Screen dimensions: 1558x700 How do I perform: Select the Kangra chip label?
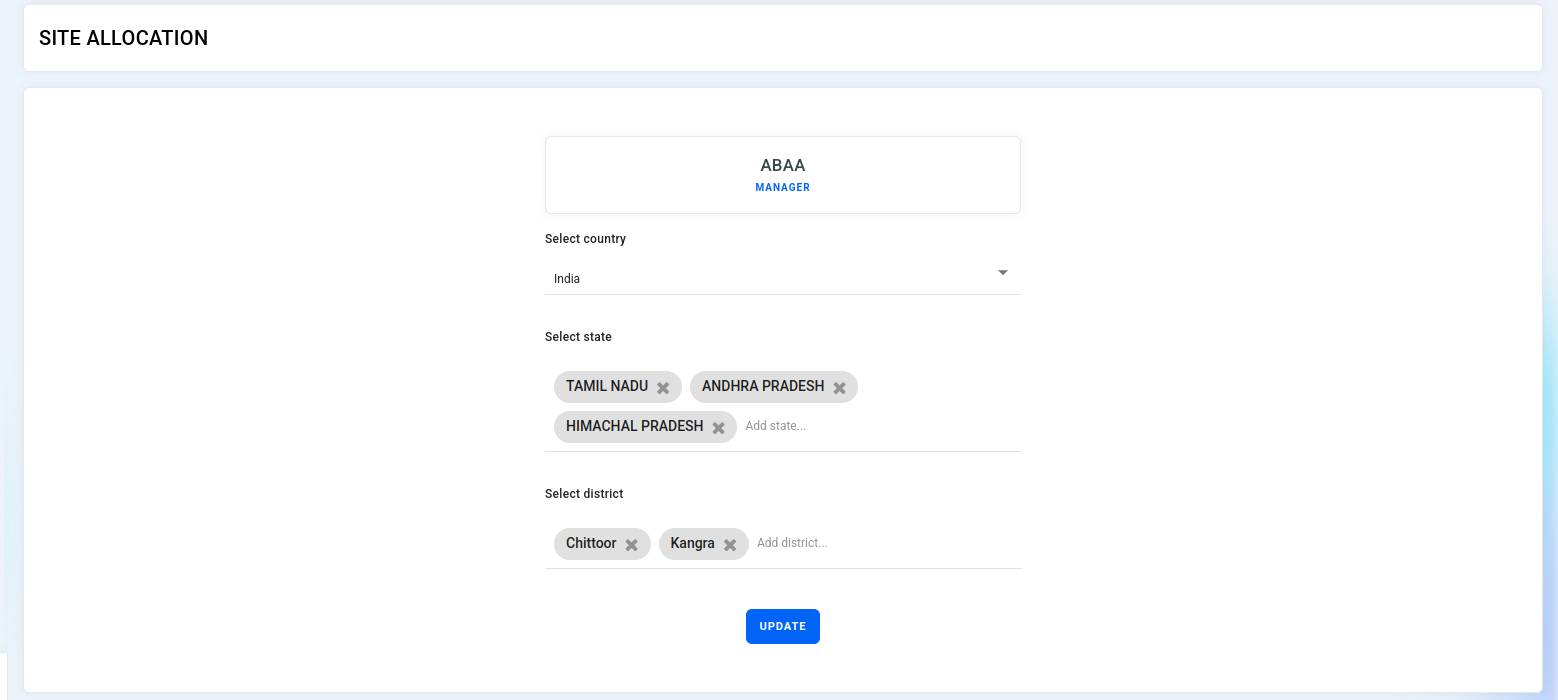(693, 543)
